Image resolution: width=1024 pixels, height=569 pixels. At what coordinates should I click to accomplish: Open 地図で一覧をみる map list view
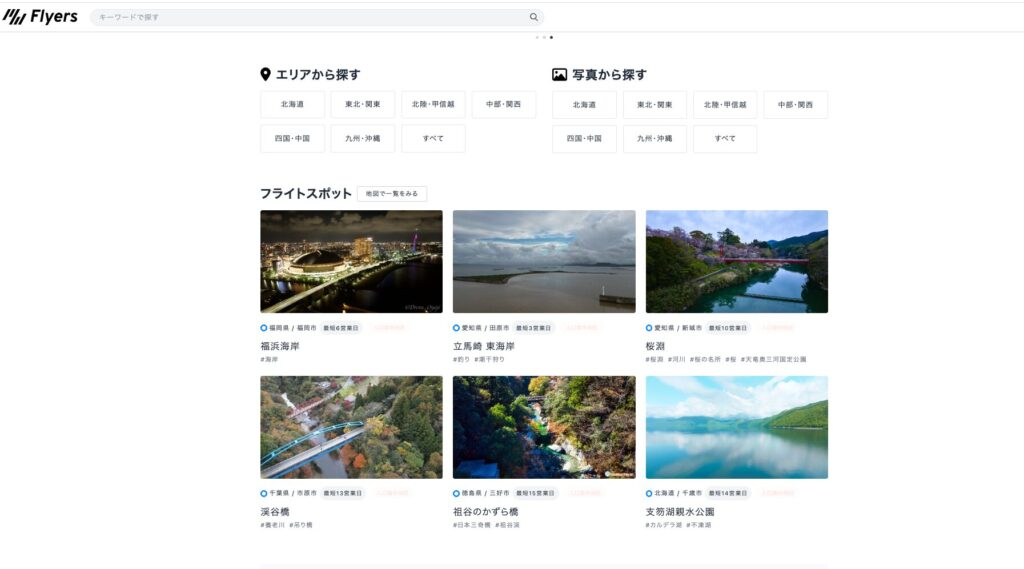[x=391, y=193]
